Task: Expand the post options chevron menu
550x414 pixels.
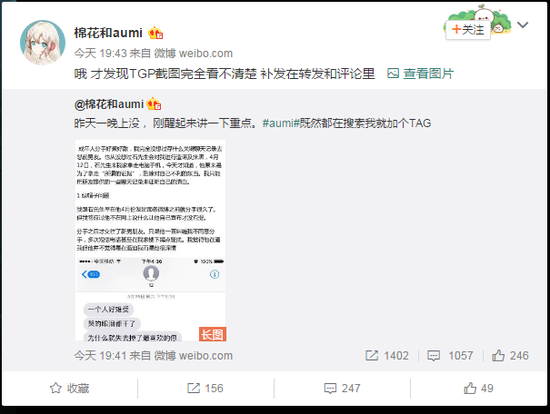Action: (x=523, y=25)
